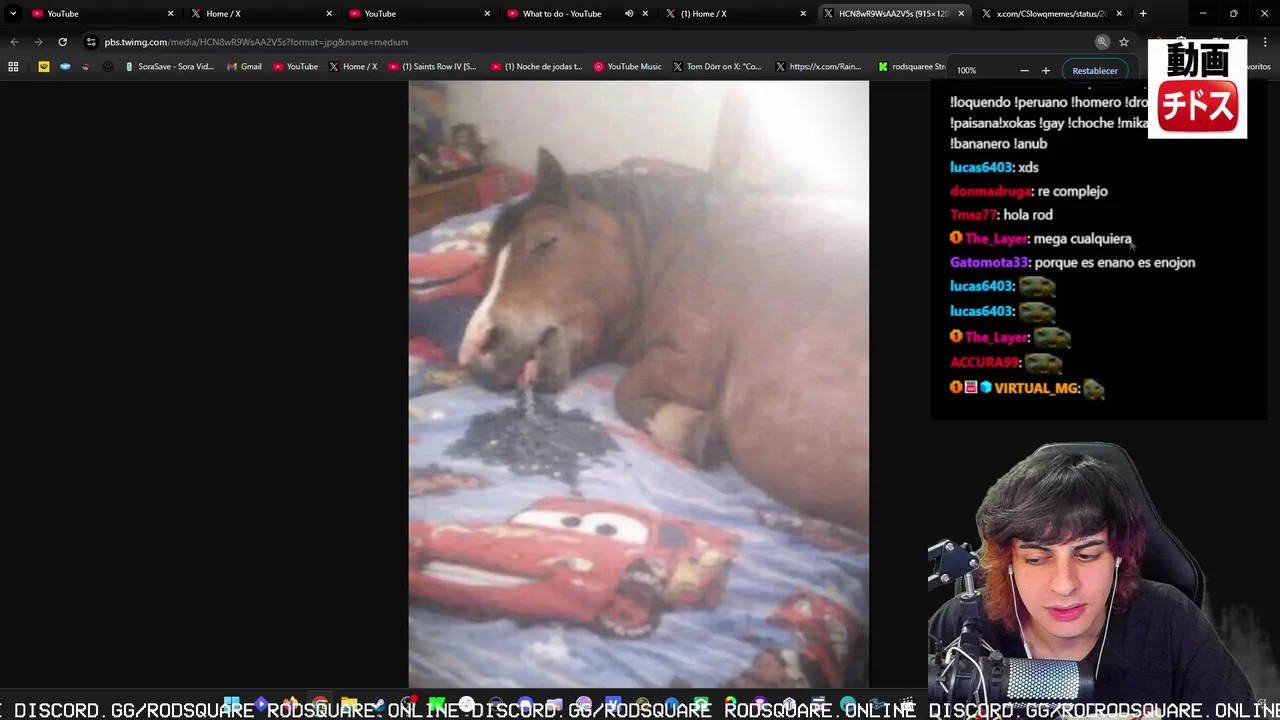Click username ACCURA99 in chat

pyautogui.click(x=985, y=362)
